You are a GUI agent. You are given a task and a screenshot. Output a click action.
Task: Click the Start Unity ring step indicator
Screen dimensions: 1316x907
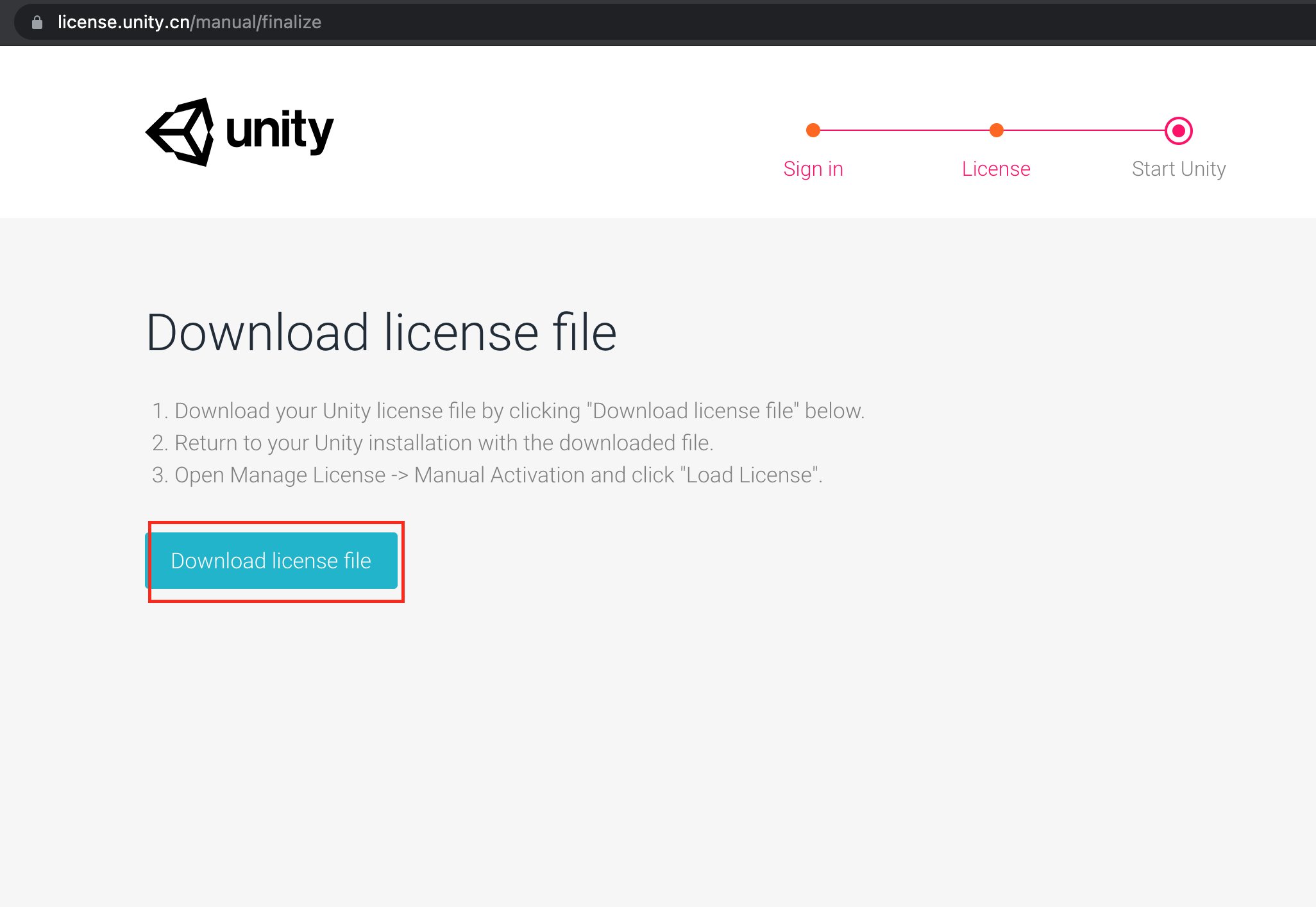coord(1178,131)
